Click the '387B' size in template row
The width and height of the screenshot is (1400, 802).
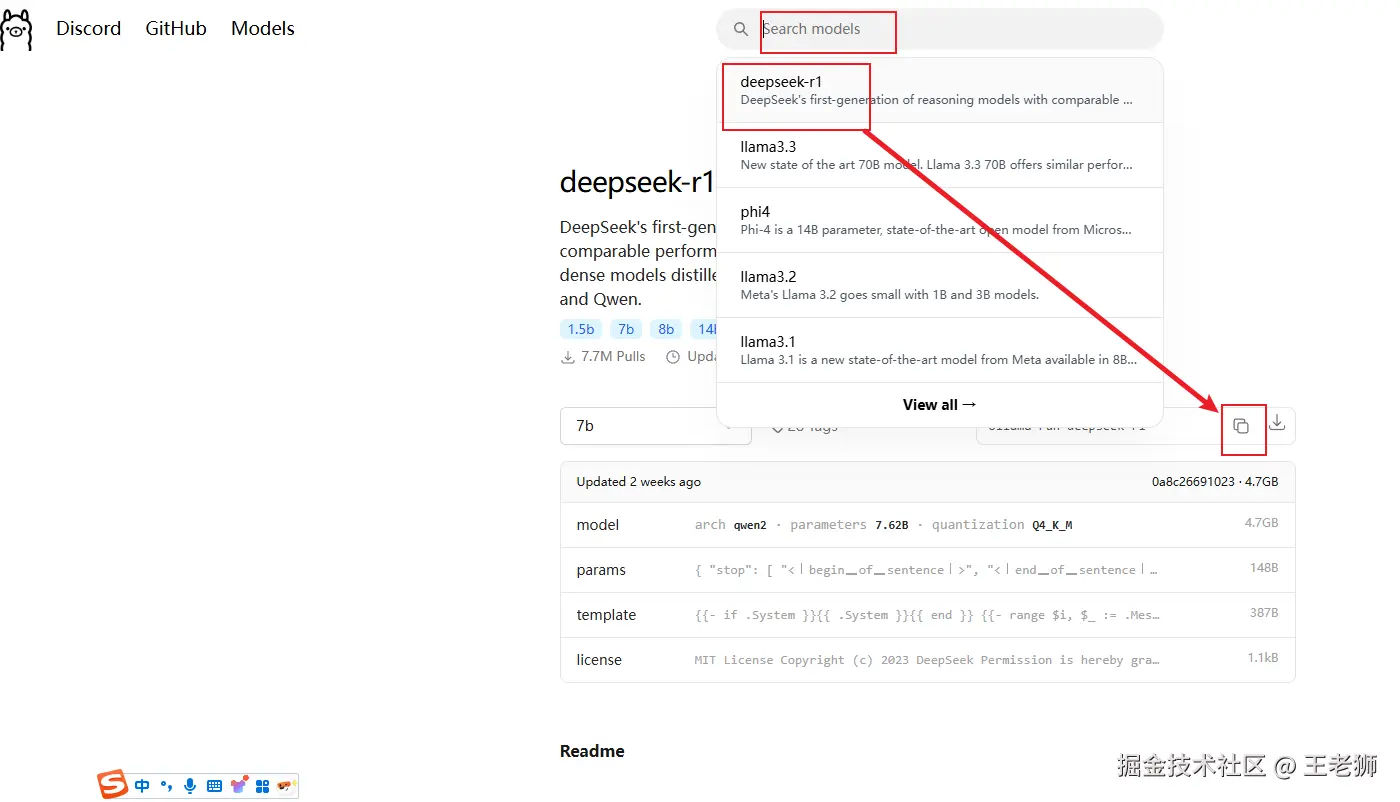(x=1264, y=613)
